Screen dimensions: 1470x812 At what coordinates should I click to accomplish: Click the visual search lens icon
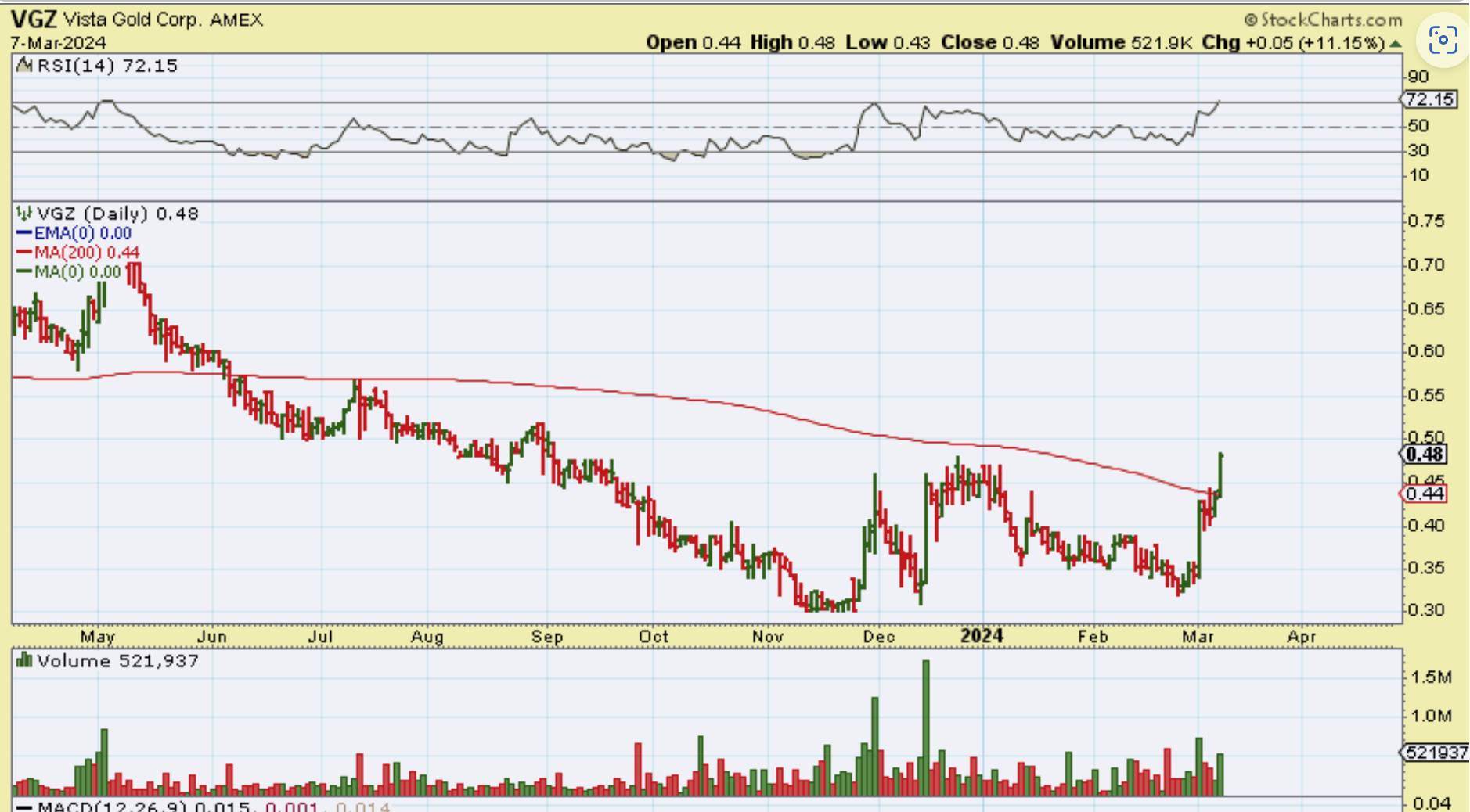(x=1443, y=39)
